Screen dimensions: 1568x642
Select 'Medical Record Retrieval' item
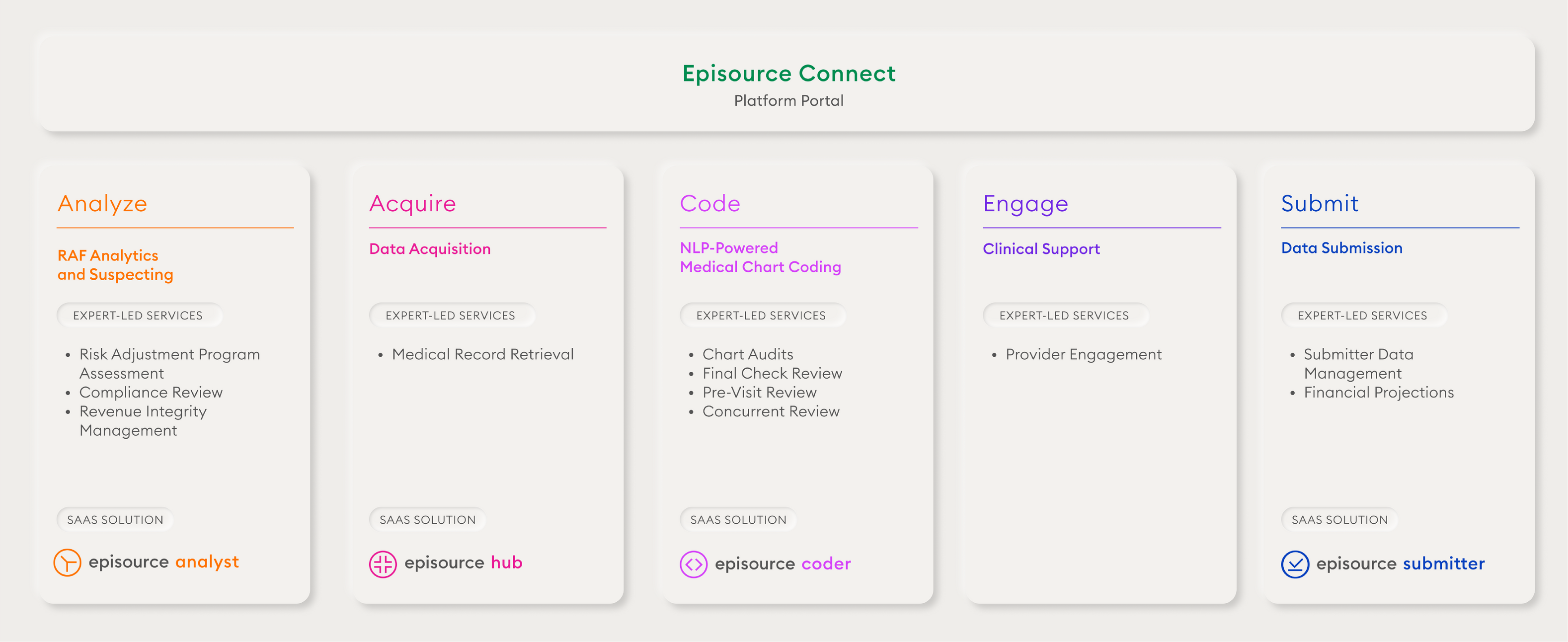[483, 354]
